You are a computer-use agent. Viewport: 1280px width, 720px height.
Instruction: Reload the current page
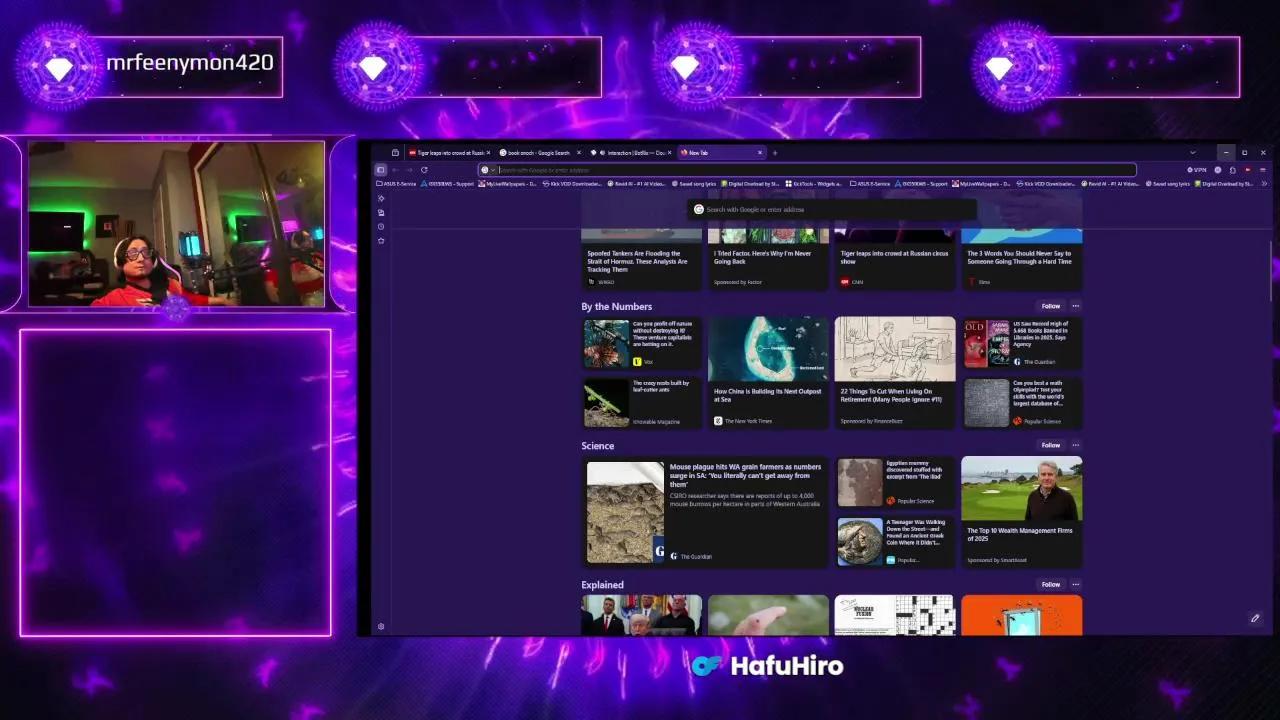point(424,170)
